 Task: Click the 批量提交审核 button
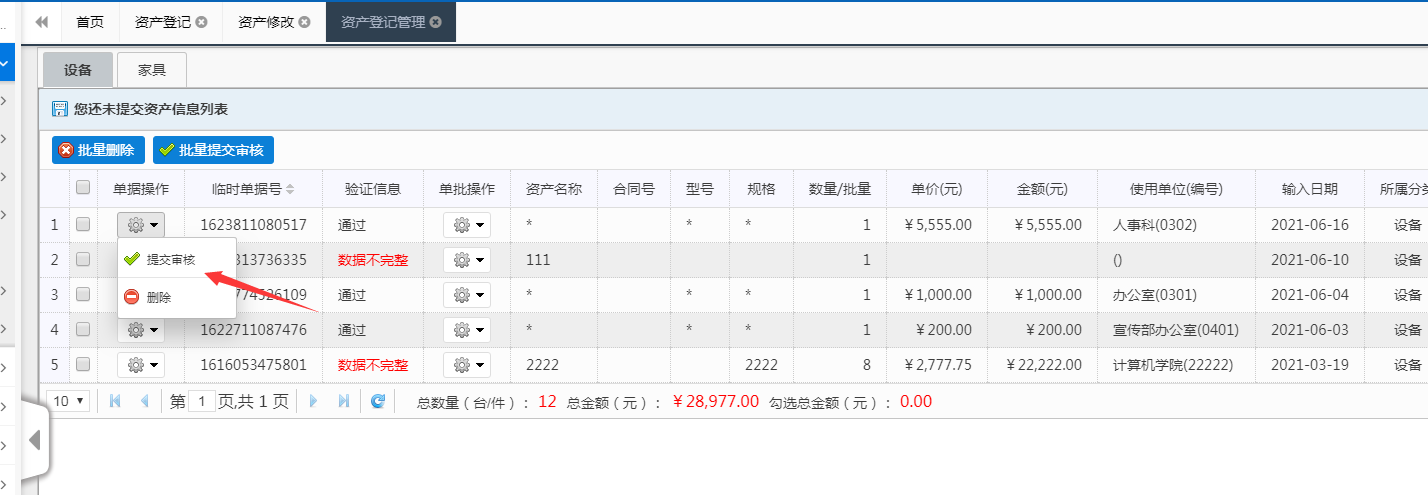click(213, 150)
